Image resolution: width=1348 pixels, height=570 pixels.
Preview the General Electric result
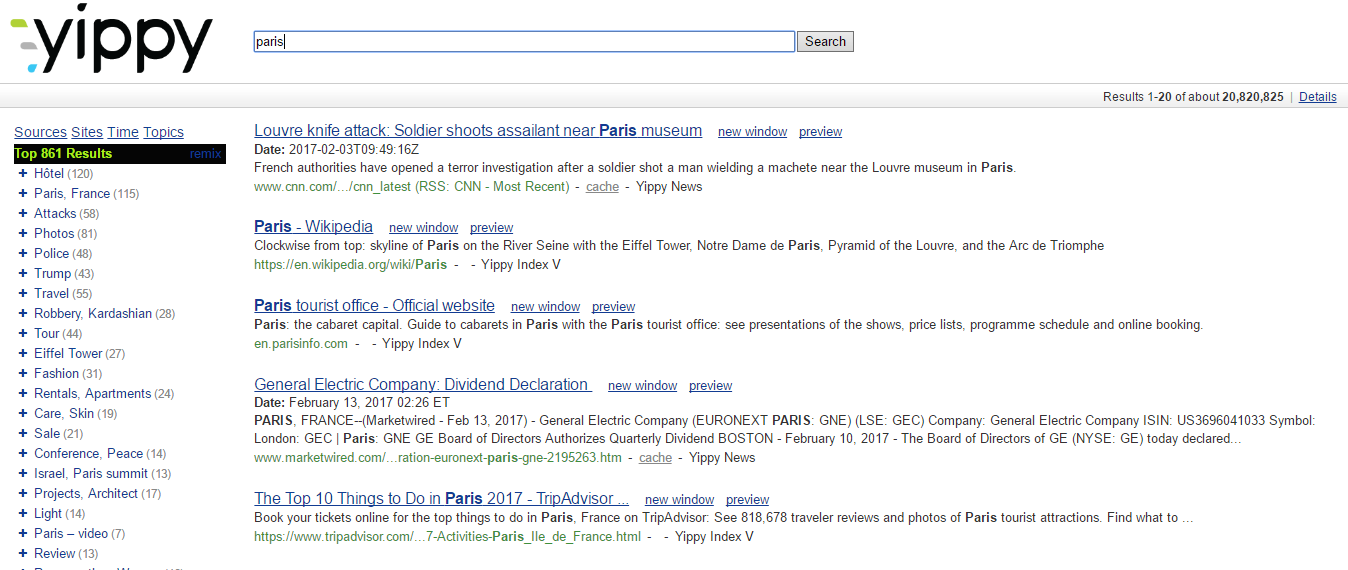710,386
